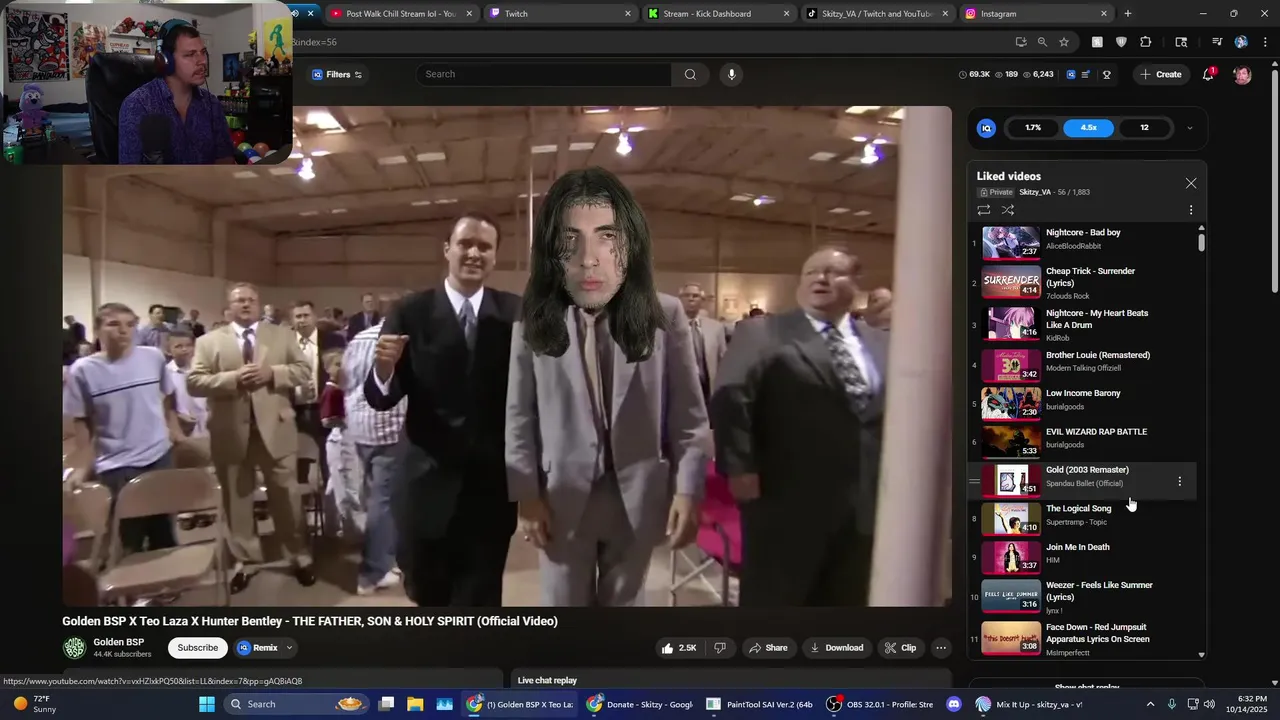Viewport: 1280px width, 720px height.
Task: Open Discord from the taskbar
Action: (953, 704)
